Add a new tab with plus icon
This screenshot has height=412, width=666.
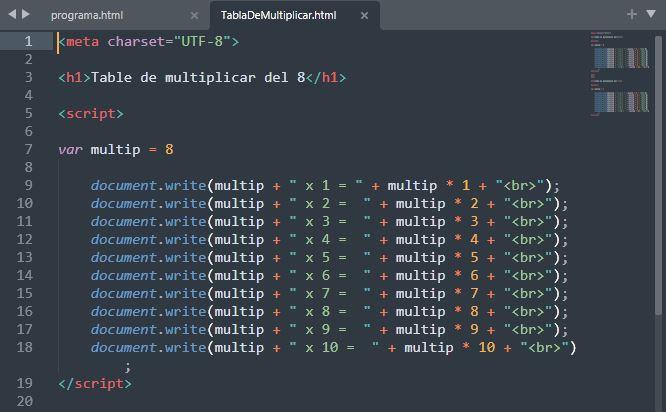coord(632,14)
